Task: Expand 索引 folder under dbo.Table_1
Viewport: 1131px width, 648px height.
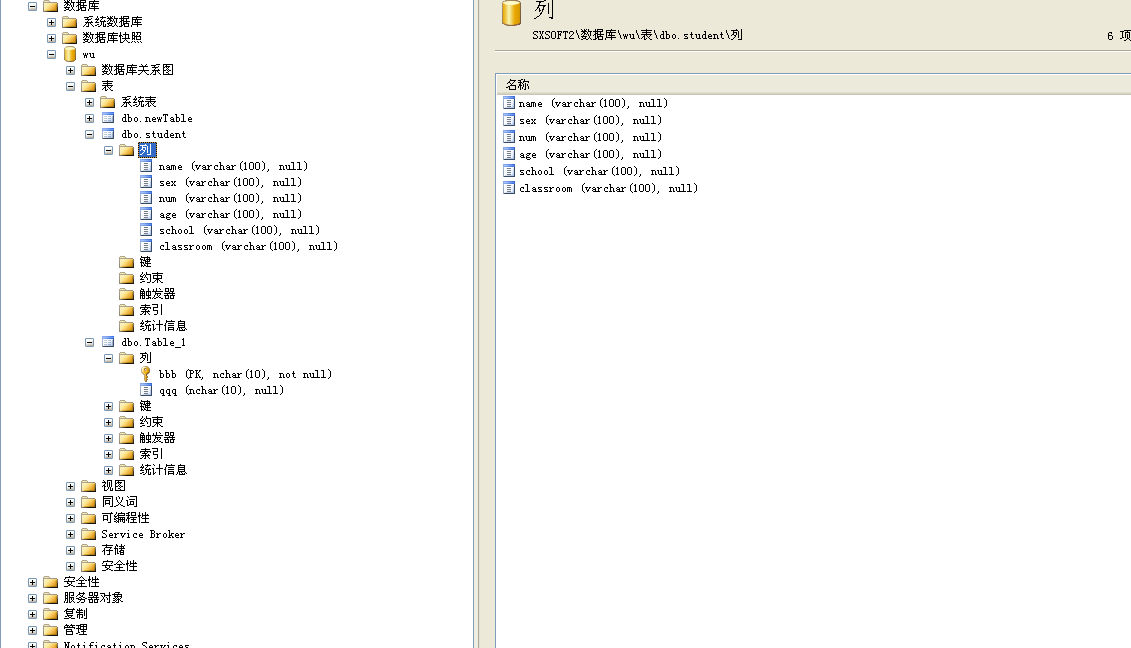Action: click(x=108, y=454)
